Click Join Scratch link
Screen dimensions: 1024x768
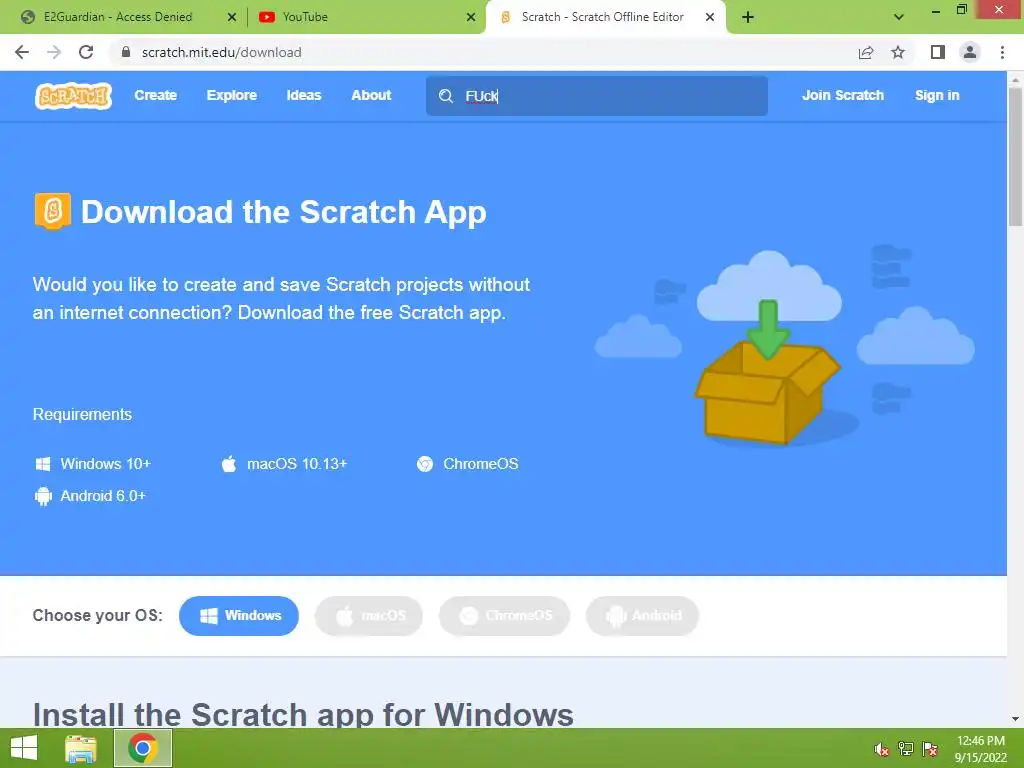pos(842,95)
